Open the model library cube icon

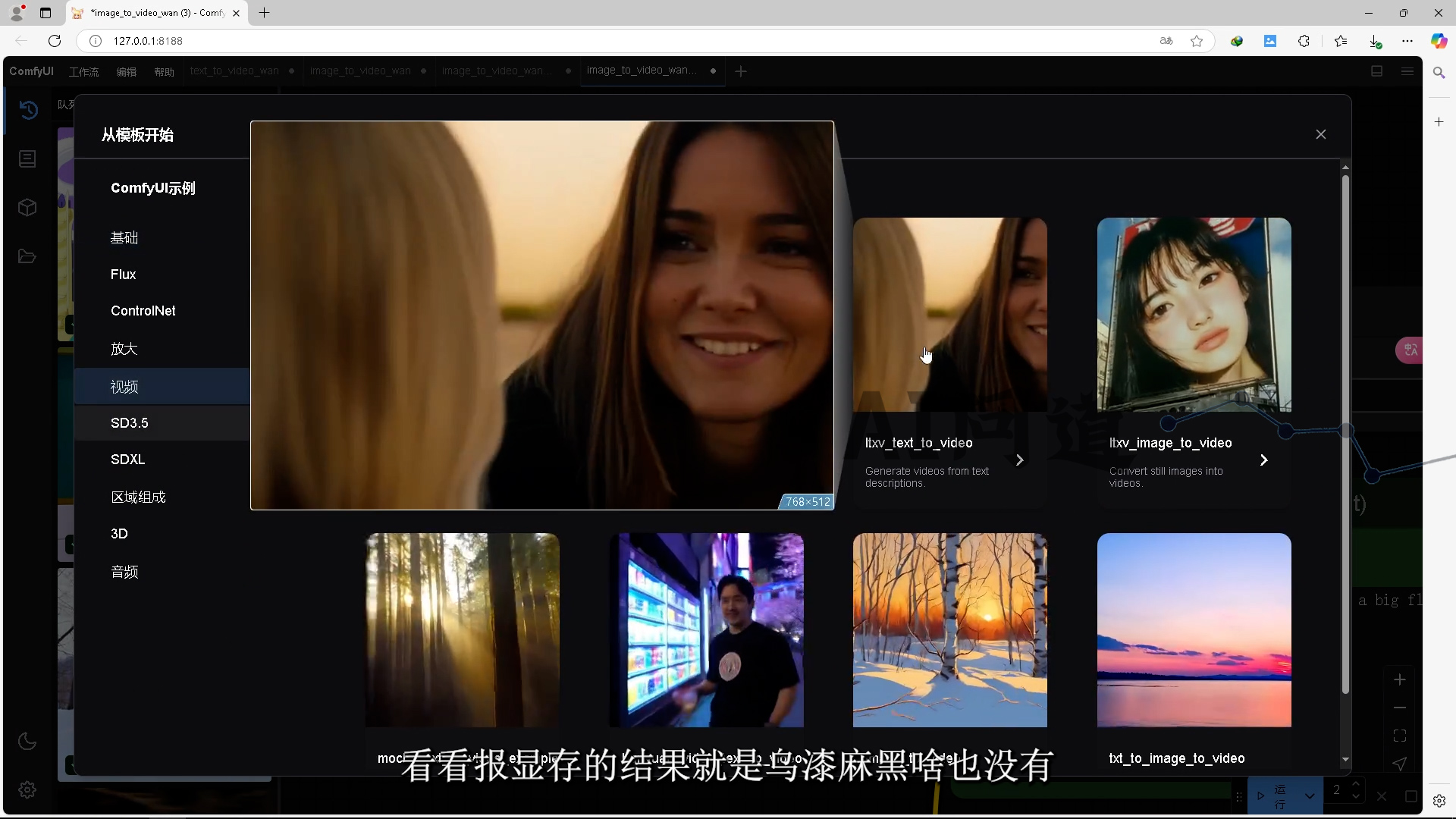[x=27, y=207]
